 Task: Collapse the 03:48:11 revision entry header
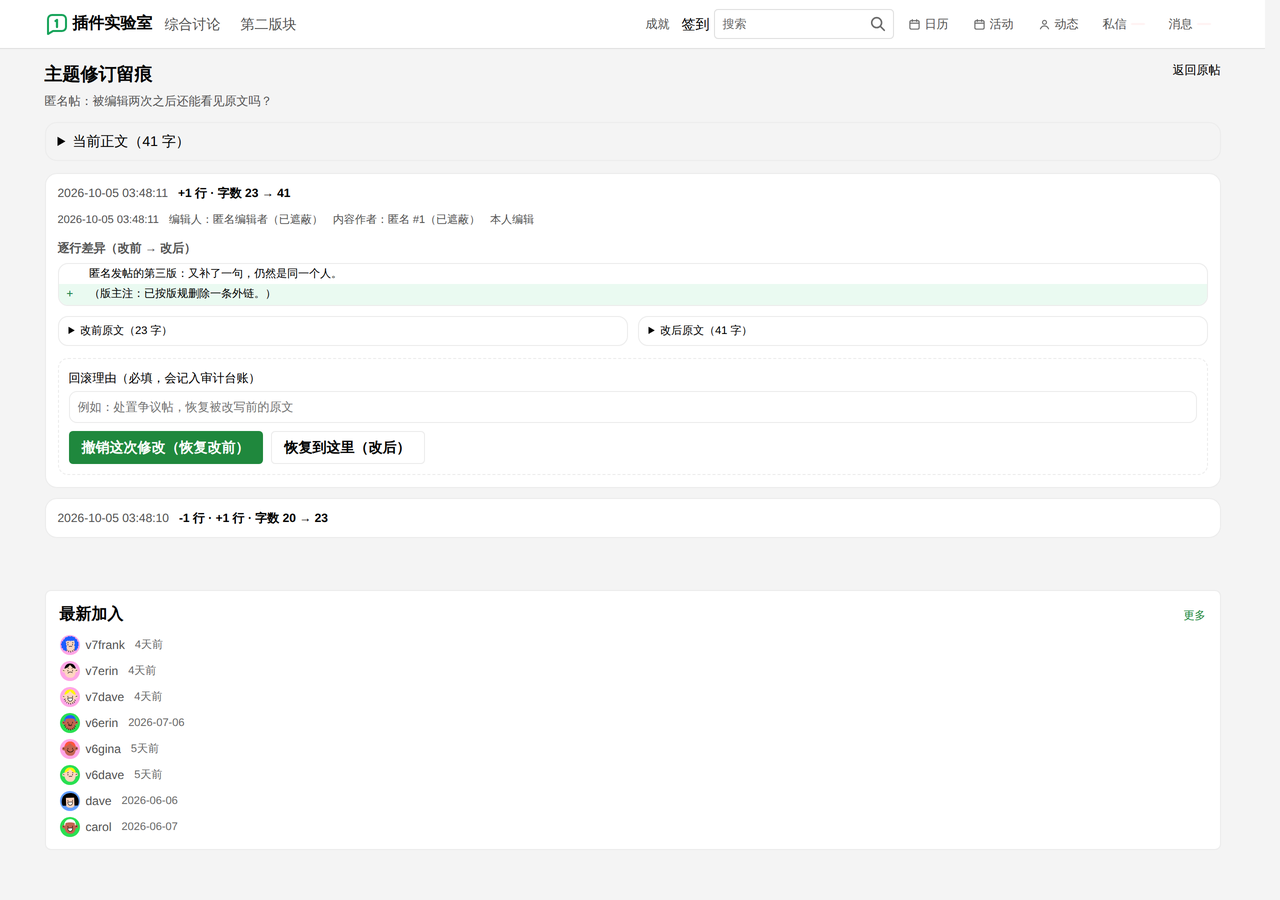(x=633, y=193)
